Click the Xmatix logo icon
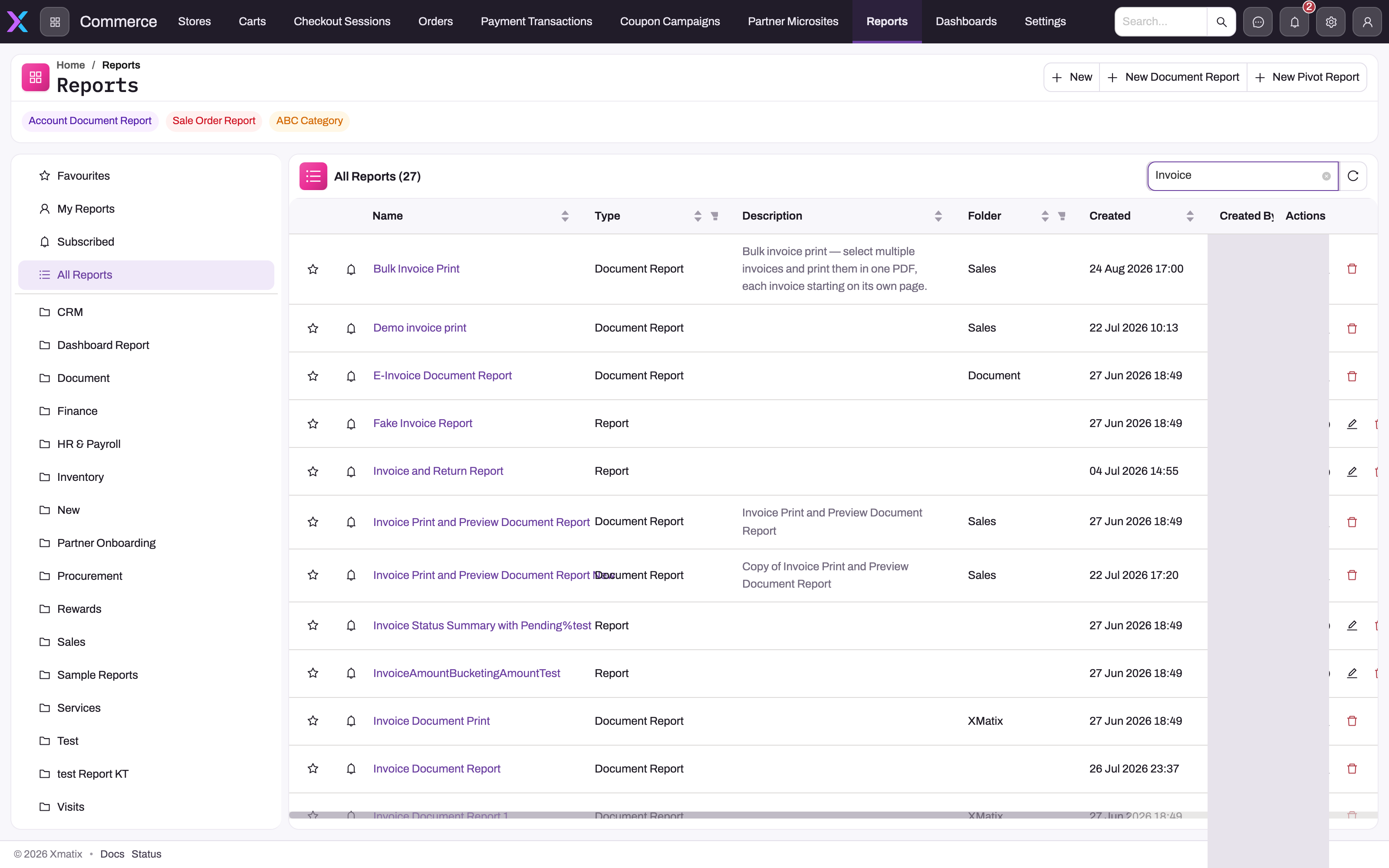The height and width of the screenshot is (868, 1389). [17, 22]
